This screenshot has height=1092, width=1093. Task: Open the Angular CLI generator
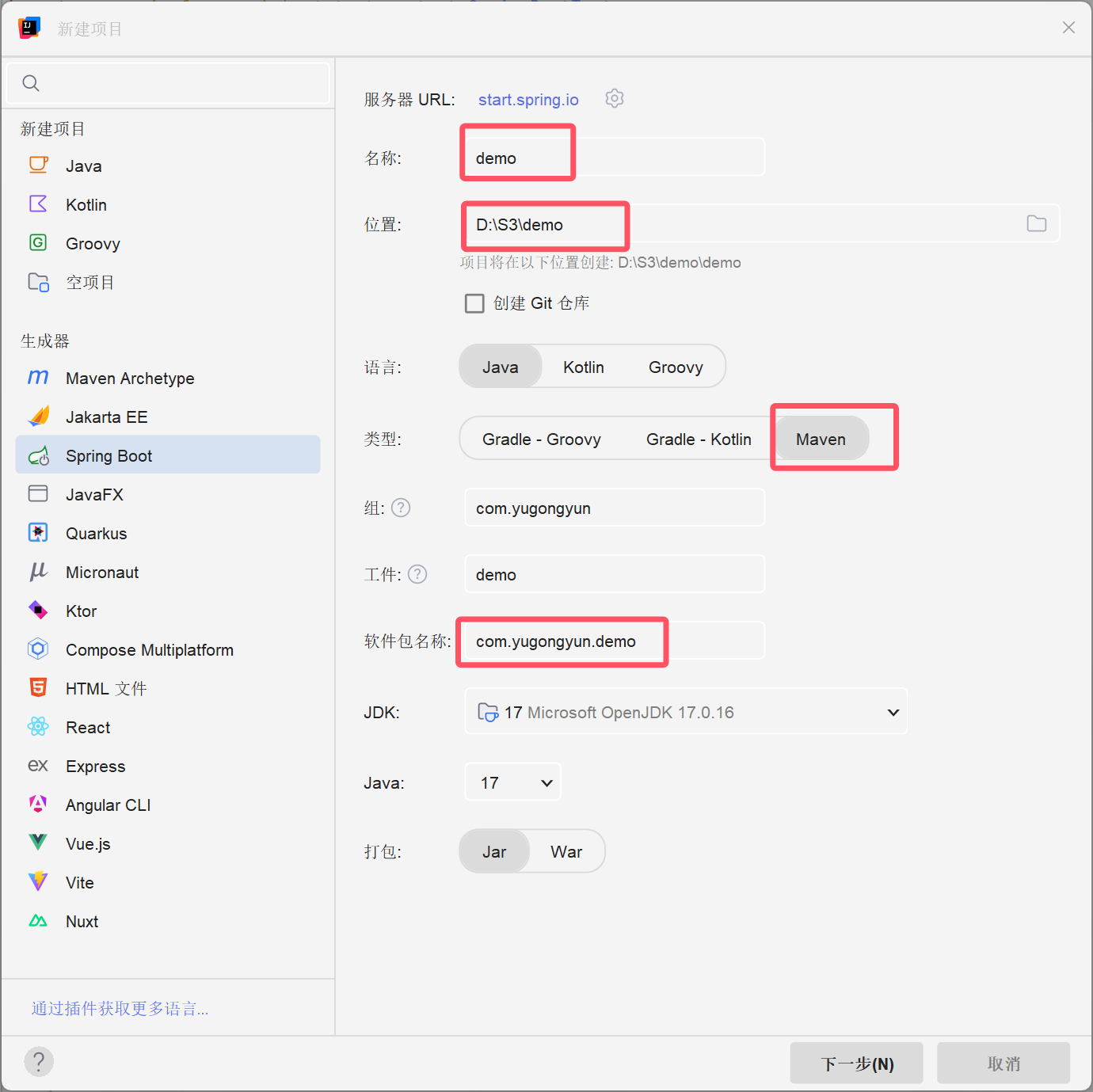(x=108, y=804)
